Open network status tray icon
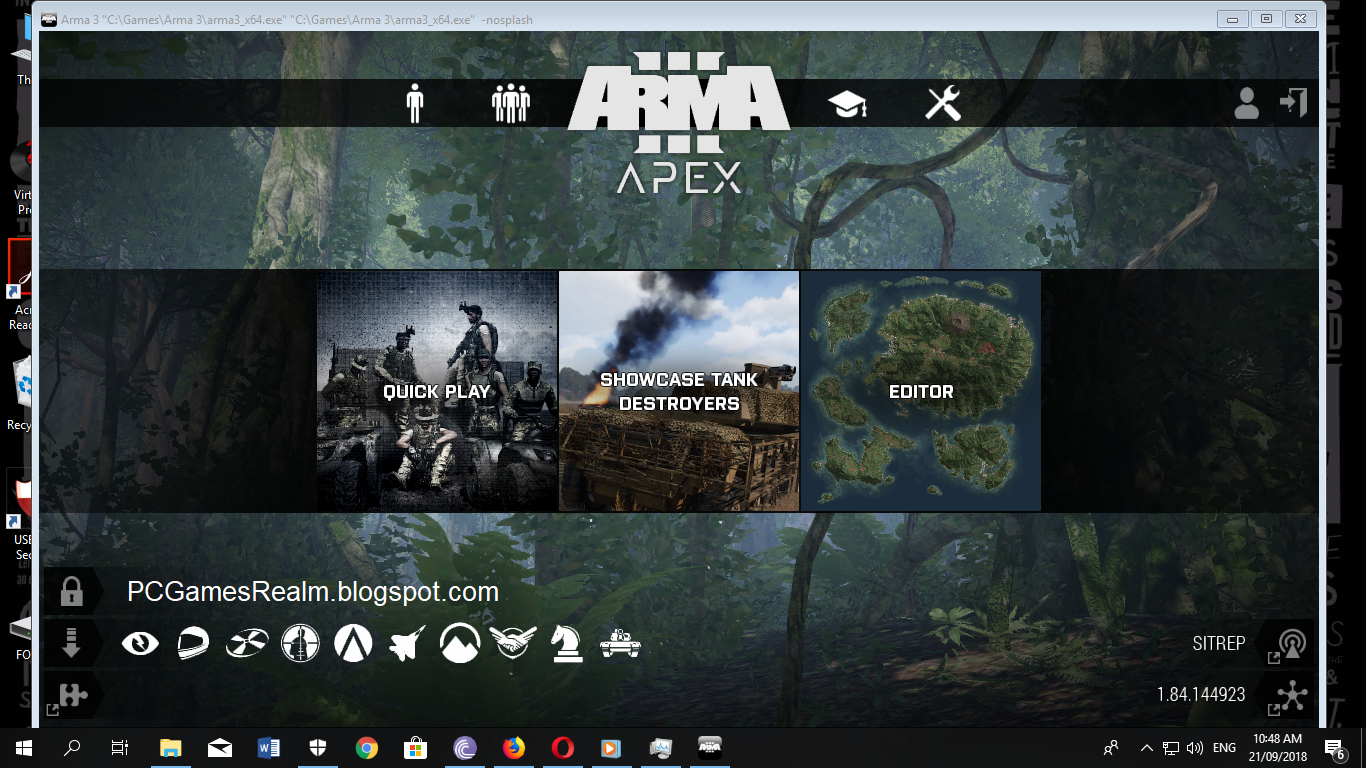Image resolution: width=1366 pixels, height=768 pixels. 1171,747
